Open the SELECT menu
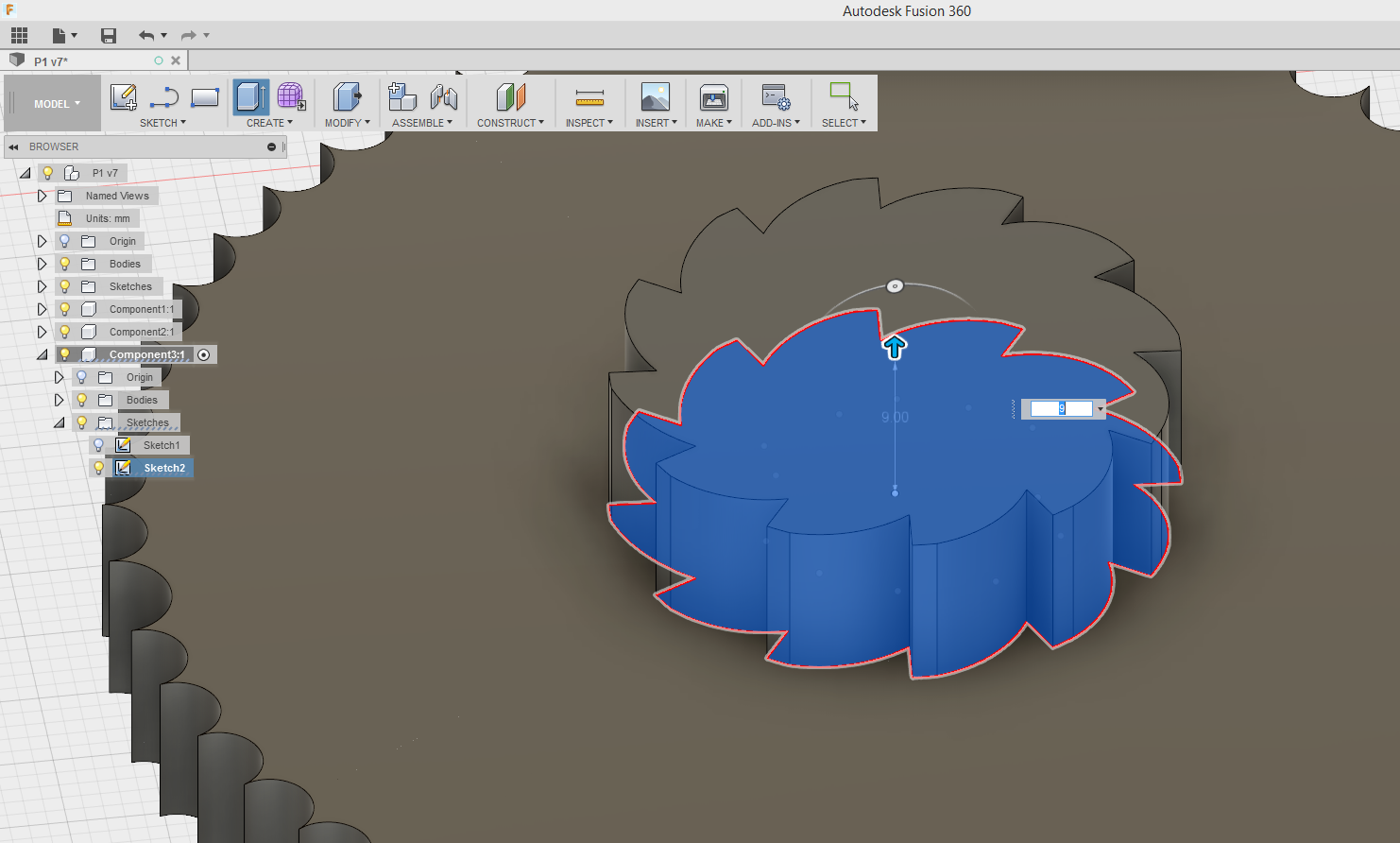The image size is (1400, 843). point(844,123)
